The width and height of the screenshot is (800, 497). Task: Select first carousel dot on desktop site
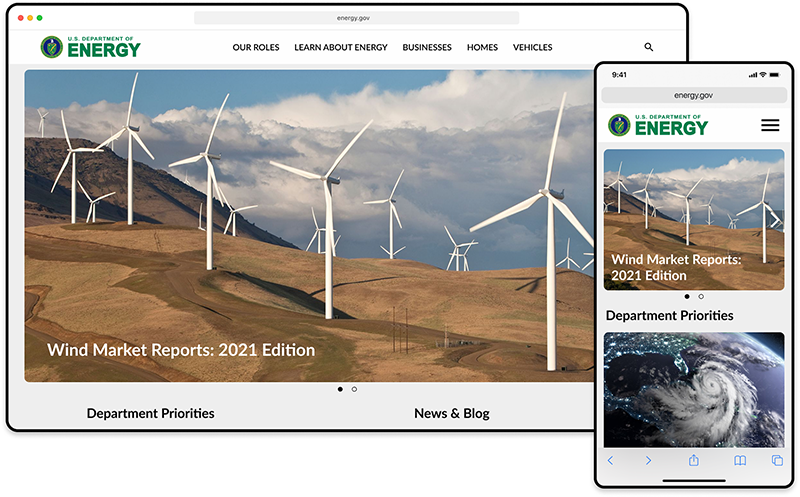[340, 389]
